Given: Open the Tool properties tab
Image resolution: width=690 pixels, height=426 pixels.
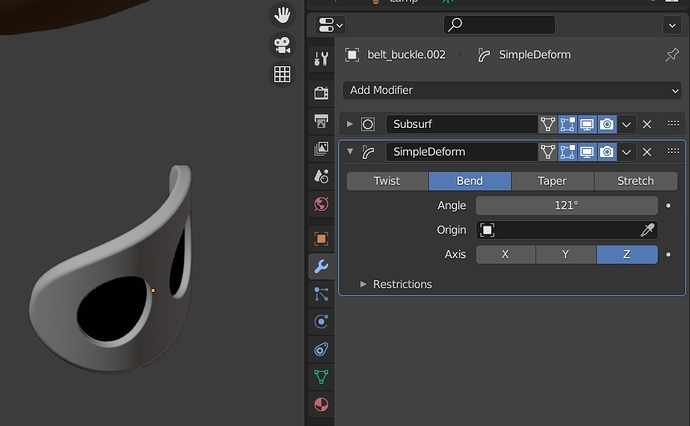Looking at the screenshot, I should (x=321, y=59).
